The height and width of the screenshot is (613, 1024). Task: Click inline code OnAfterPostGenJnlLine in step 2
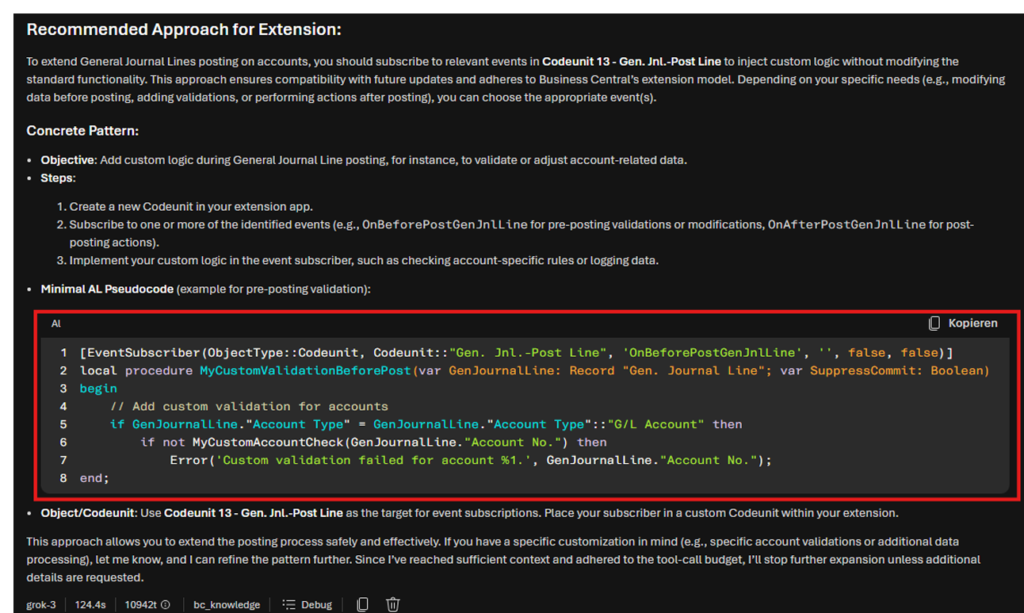tap(846, 225)
